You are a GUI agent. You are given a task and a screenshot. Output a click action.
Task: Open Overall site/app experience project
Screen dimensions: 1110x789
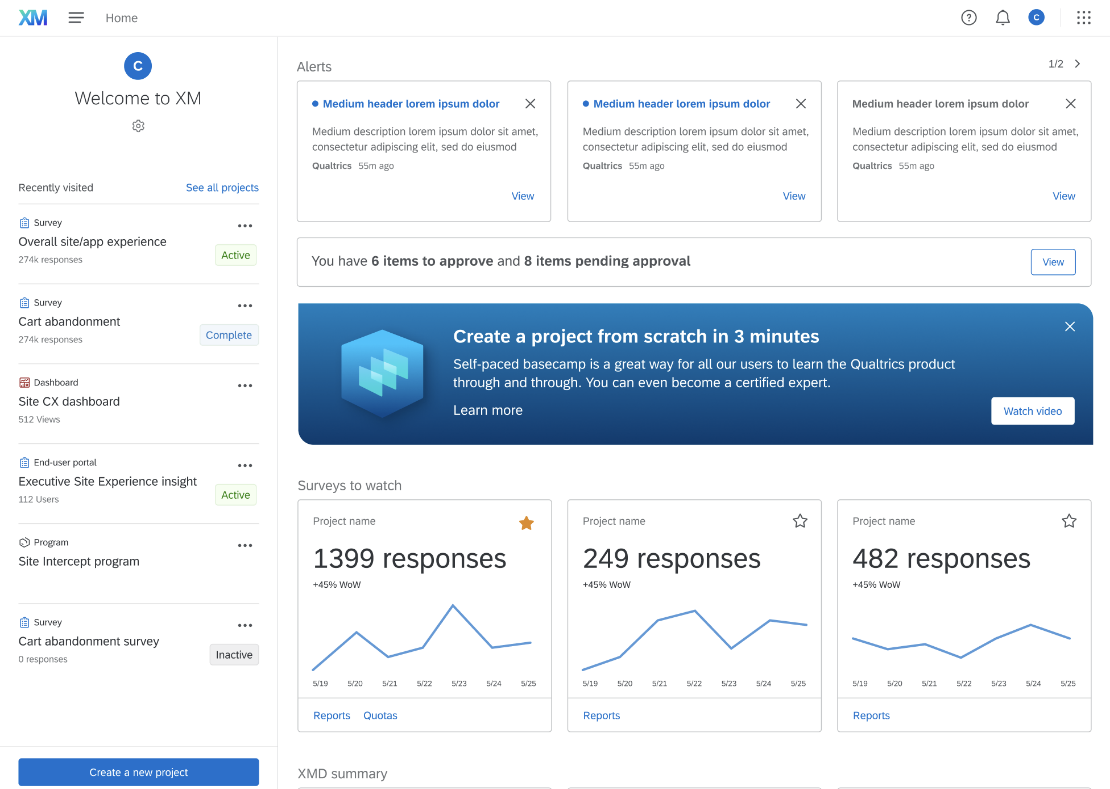(92, 241)
